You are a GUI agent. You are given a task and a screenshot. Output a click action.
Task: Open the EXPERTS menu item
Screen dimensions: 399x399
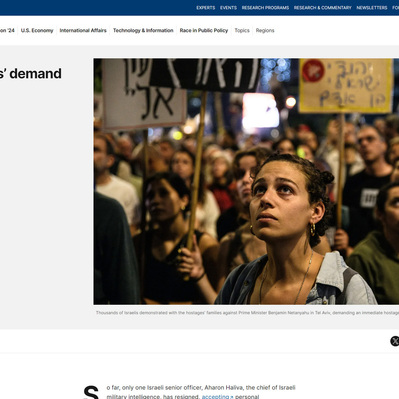[206, 8]
